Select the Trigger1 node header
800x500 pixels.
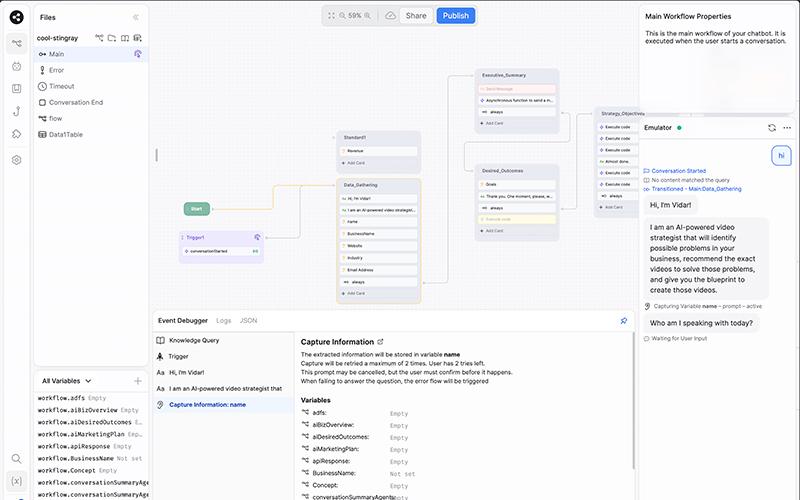221,237
